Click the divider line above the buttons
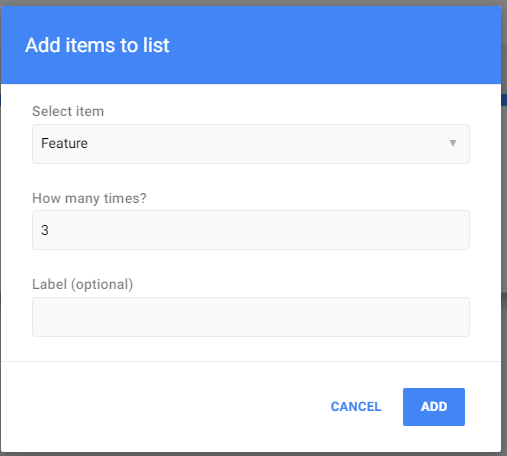 (251, 361)
